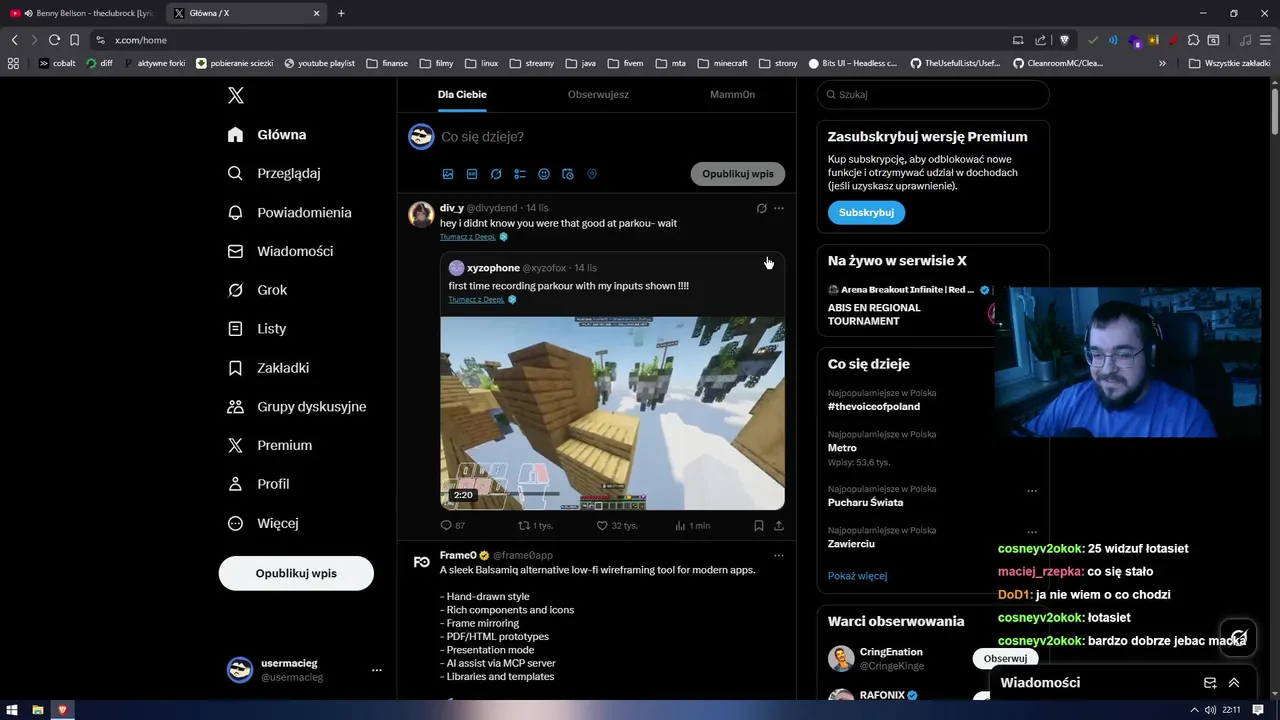Show hidden bookmarks with the overflow chevron

pos(1162,63)
